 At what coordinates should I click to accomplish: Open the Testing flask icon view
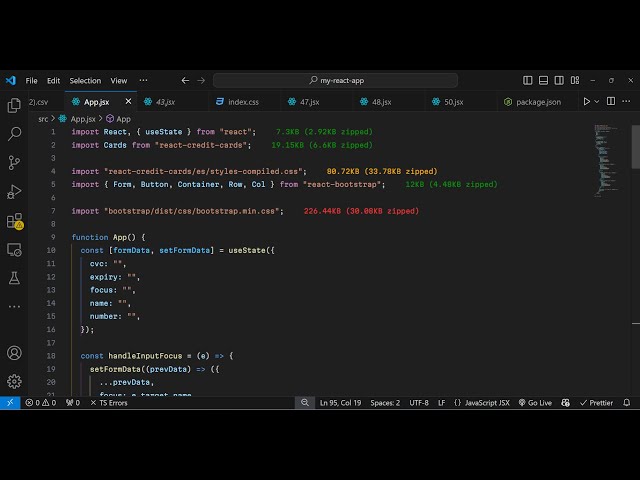[x=14, y=277]
